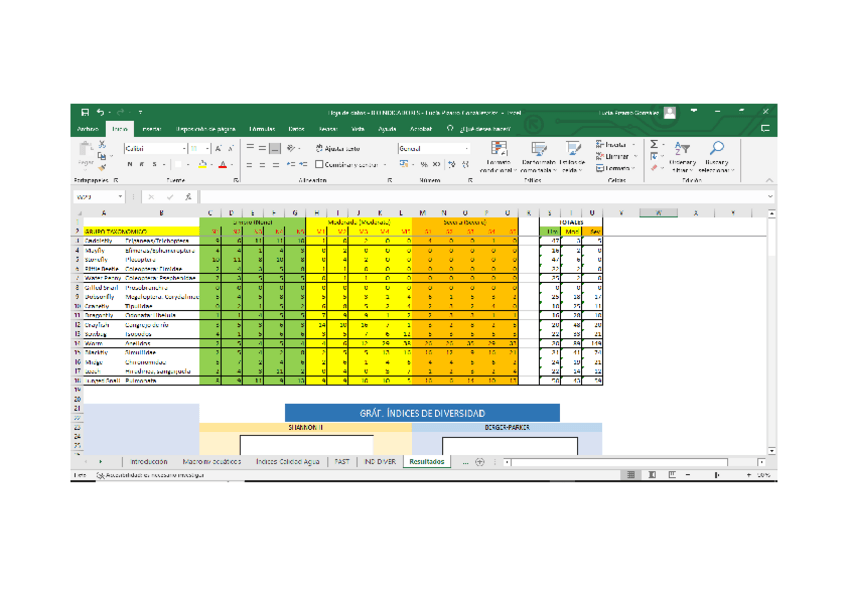The height and width of the screenshot is (599, 848).
Task: Open the Introducción sheet tab
Action: tap(149, 462)
